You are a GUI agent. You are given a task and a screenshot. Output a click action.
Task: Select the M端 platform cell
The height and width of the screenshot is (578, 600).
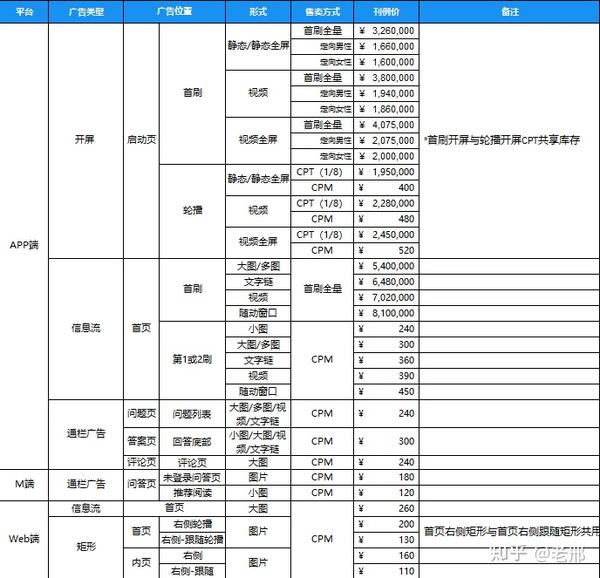(24, 485)
